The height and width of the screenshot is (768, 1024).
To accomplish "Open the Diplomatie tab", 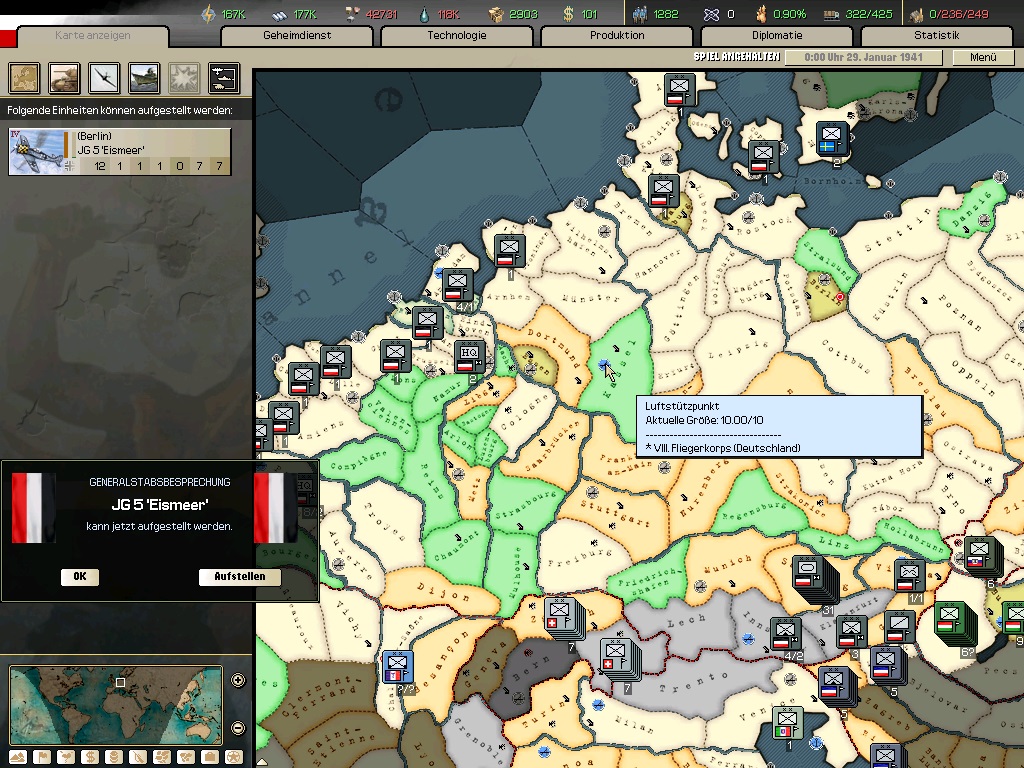I will point(777,36).
